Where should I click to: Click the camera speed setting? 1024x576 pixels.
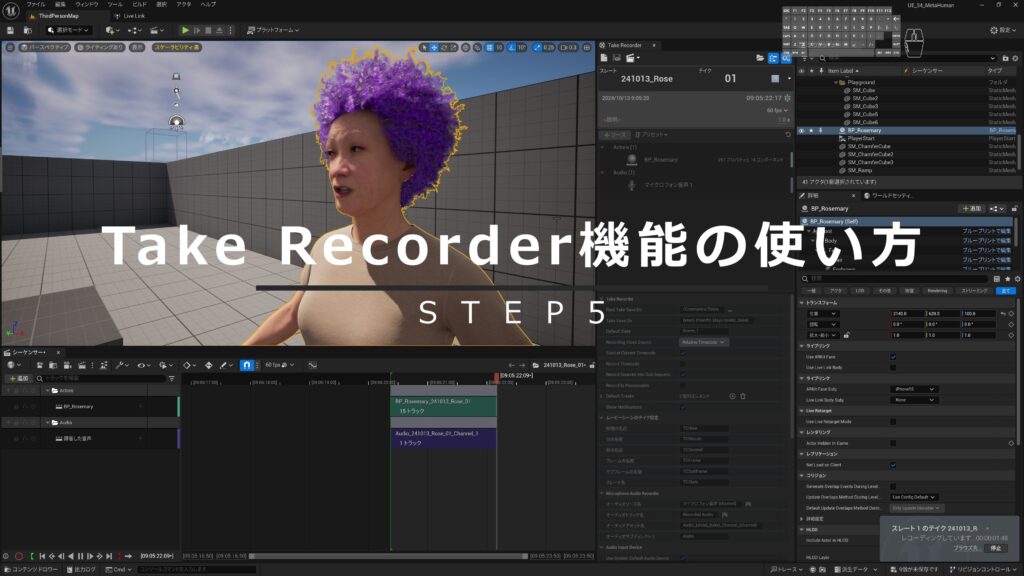click(x=568, y=48)
